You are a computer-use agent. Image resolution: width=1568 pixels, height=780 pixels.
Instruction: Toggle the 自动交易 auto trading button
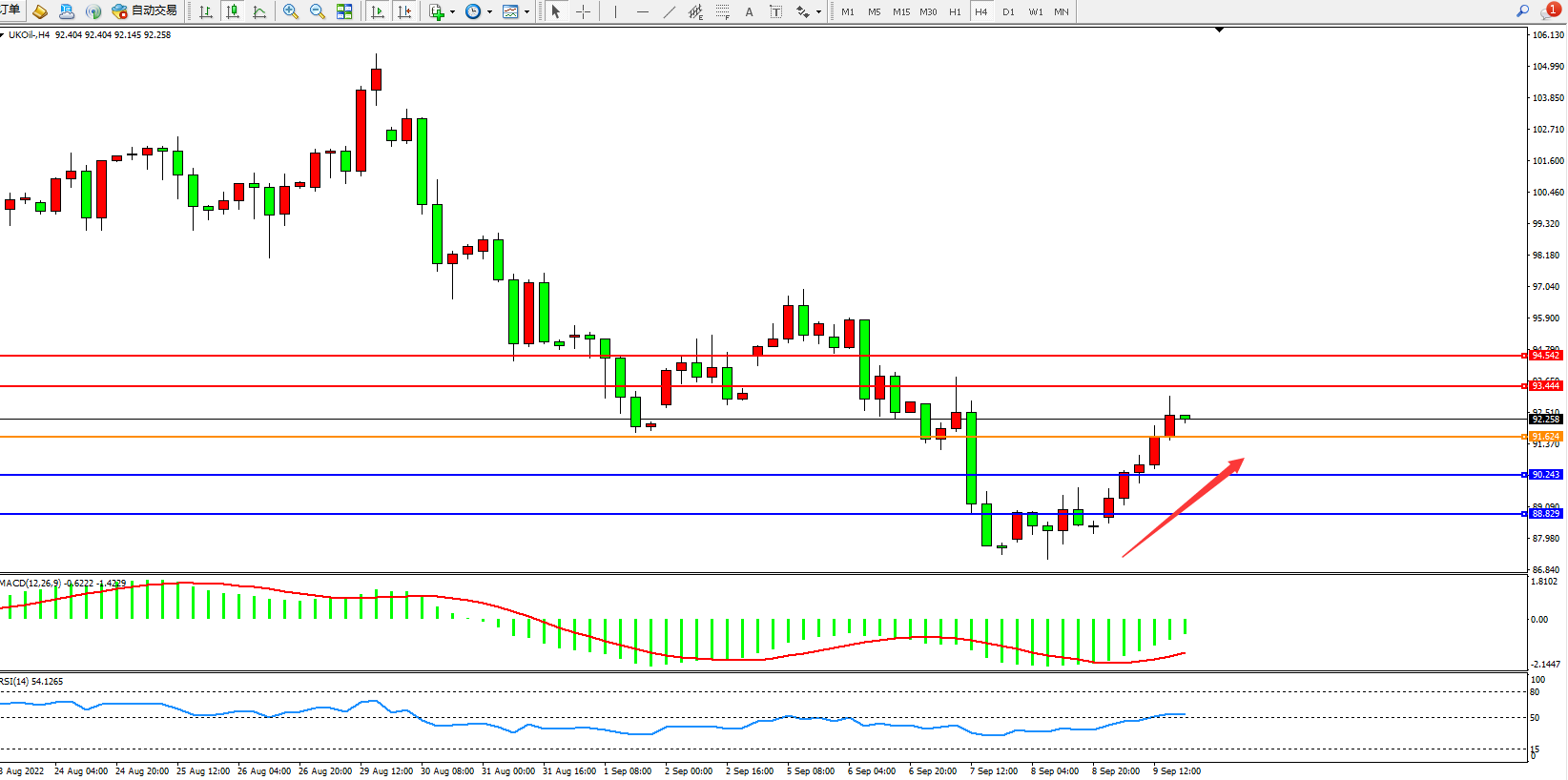point(145,11)
